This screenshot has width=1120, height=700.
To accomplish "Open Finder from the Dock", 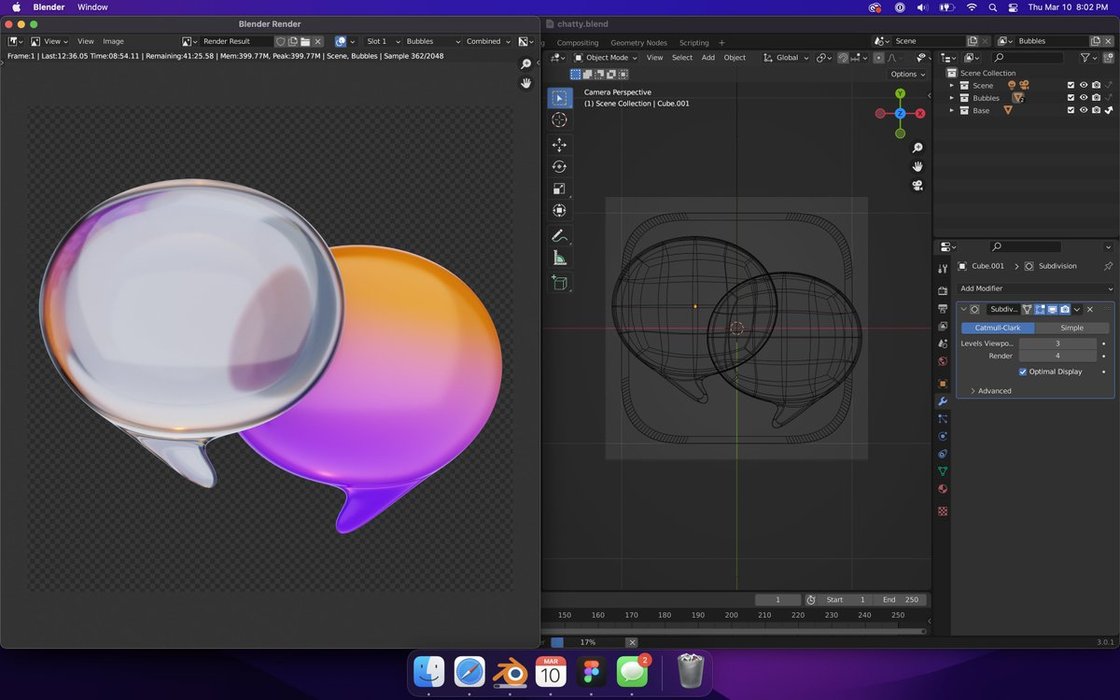I will (x=429, y=671).
